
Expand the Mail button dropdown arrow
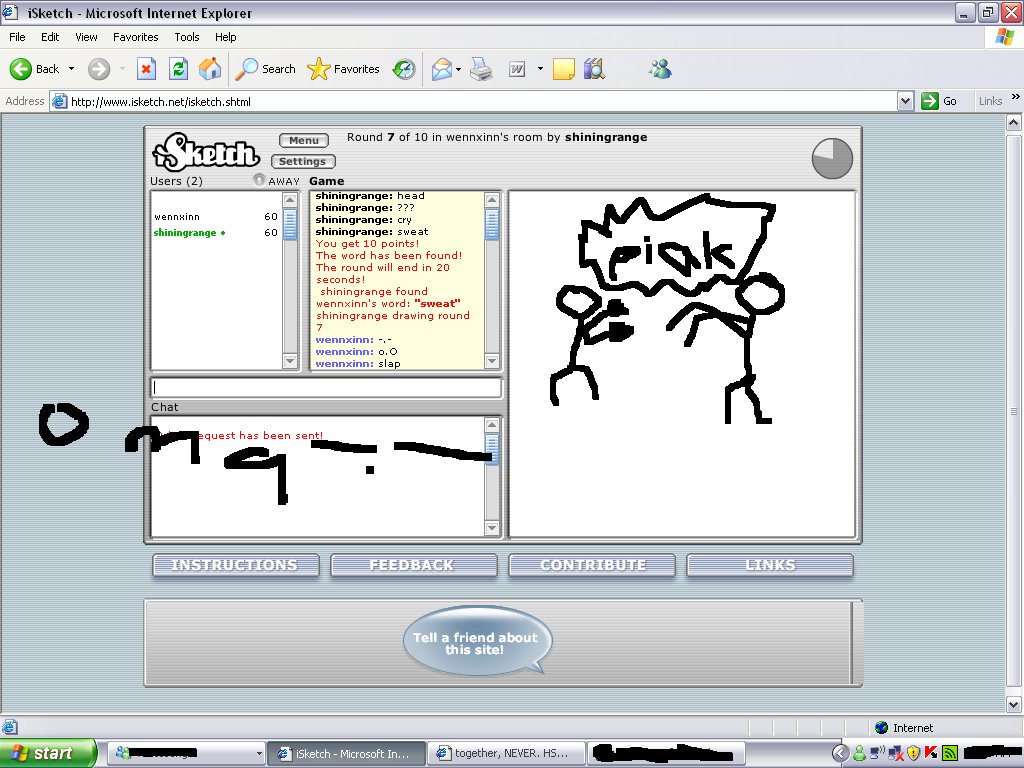(458, 69)
